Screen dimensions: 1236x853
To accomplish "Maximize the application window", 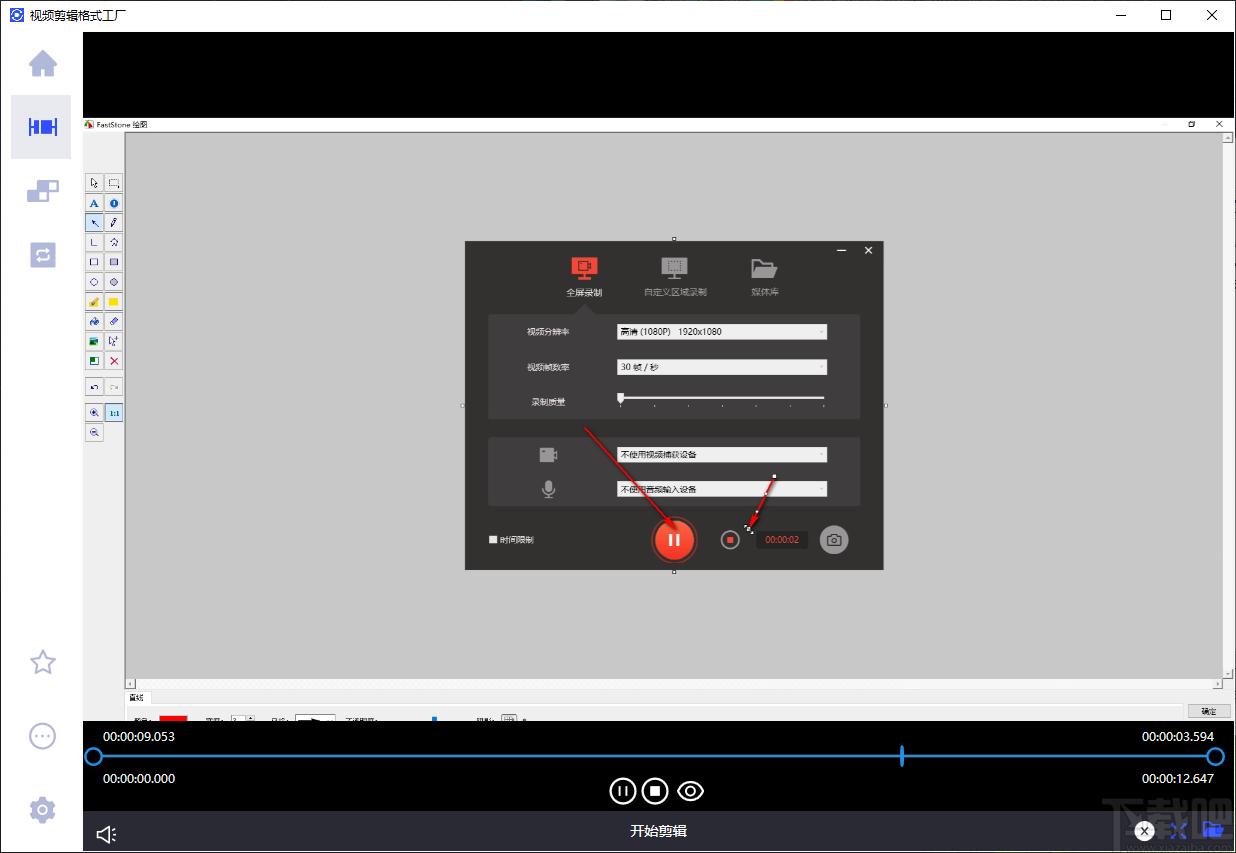I will coord(1166,15).
